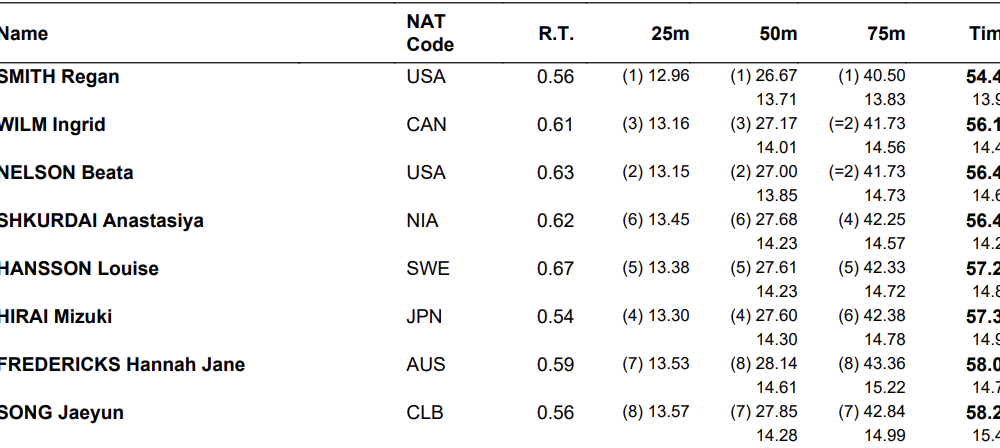The image size is (1000, 448).
Task: Click the NAT Code column header
Action: (x=430, y=33)
